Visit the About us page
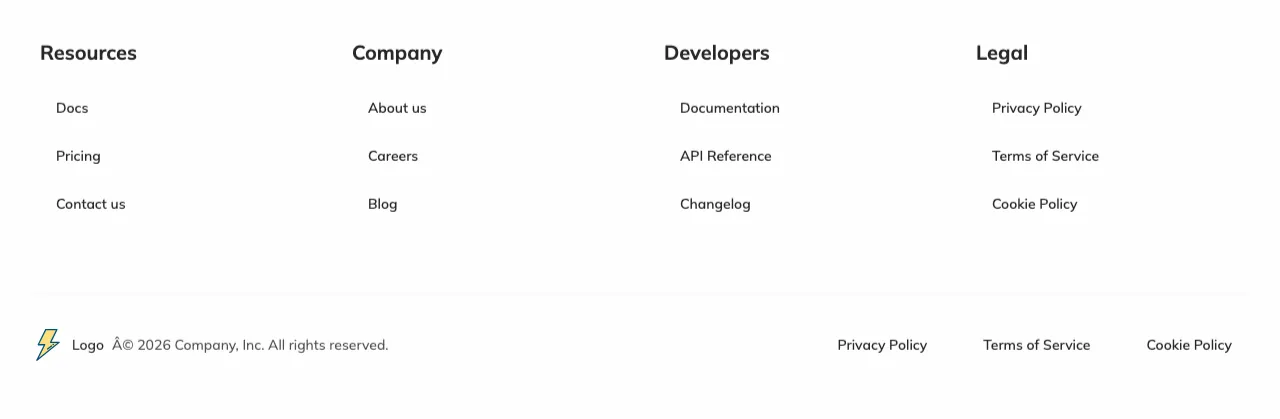This screenshot has width=1280, height=419. pos(397,108)
